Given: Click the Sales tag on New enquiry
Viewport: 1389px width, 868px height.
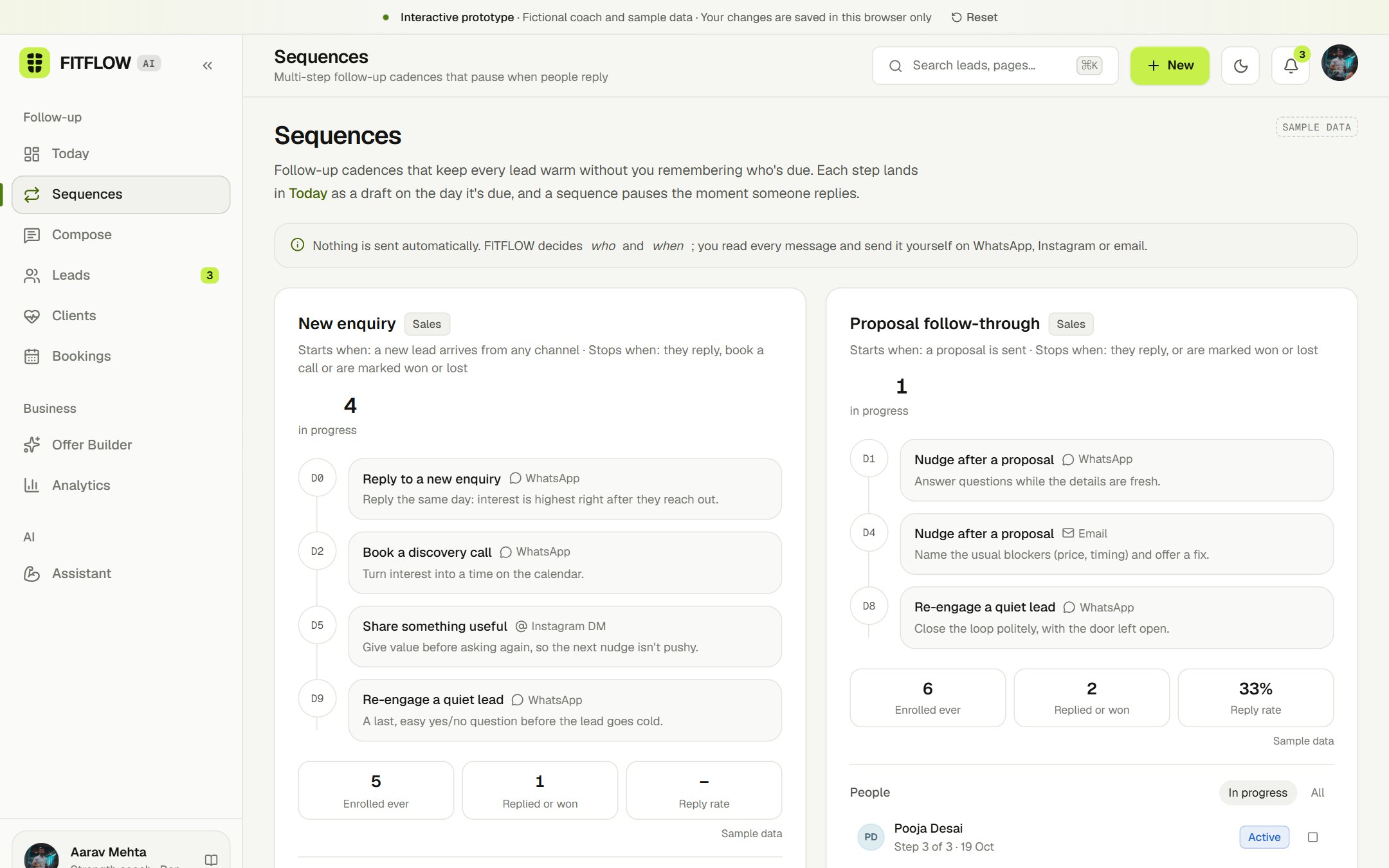Looking at the screenshot, I should click(427, 324).
